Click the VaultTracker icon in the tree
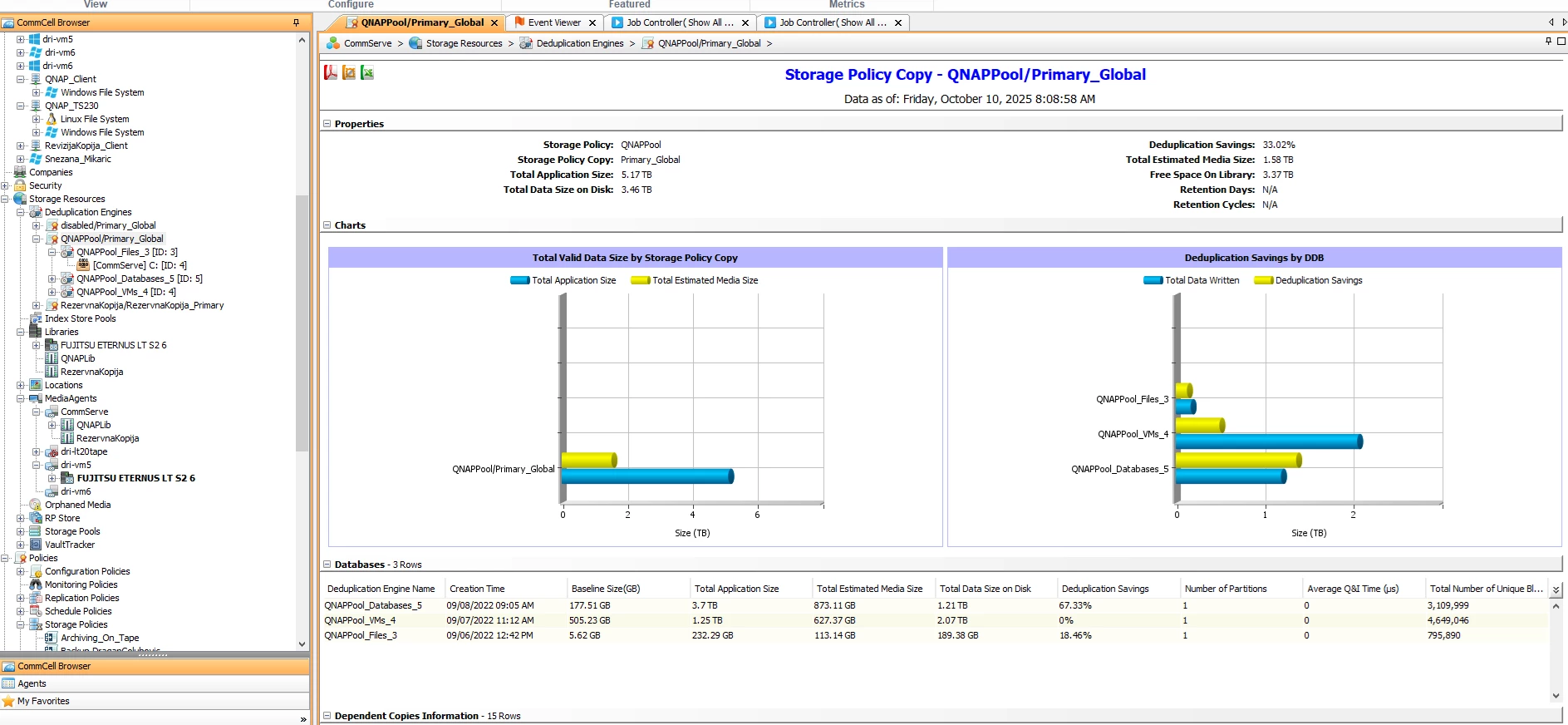The height and width of the screenshot is (725, 1568). point(36,545)
